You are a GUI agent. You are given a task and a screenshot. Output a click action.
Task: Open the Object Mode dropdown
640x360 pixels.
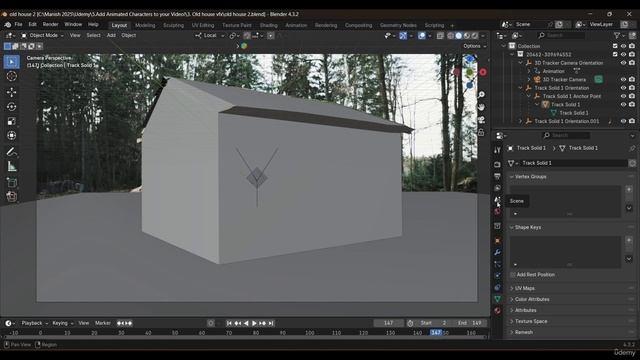tap(42, 36)
